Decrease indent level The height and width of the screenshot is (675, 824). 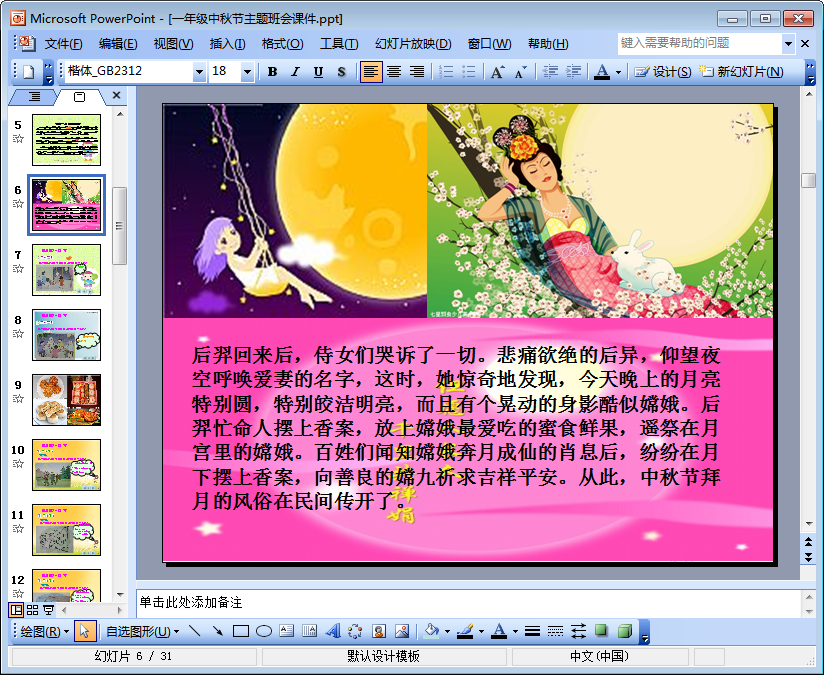[x=550, y=71]
